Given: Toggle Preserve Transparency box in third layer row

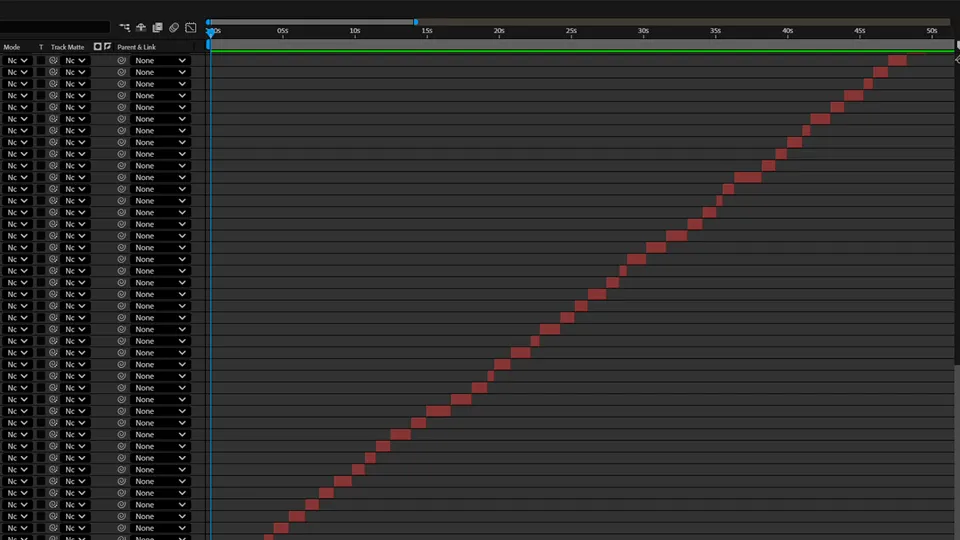Looking at the screenshot, I should click(x=41, y=84).
